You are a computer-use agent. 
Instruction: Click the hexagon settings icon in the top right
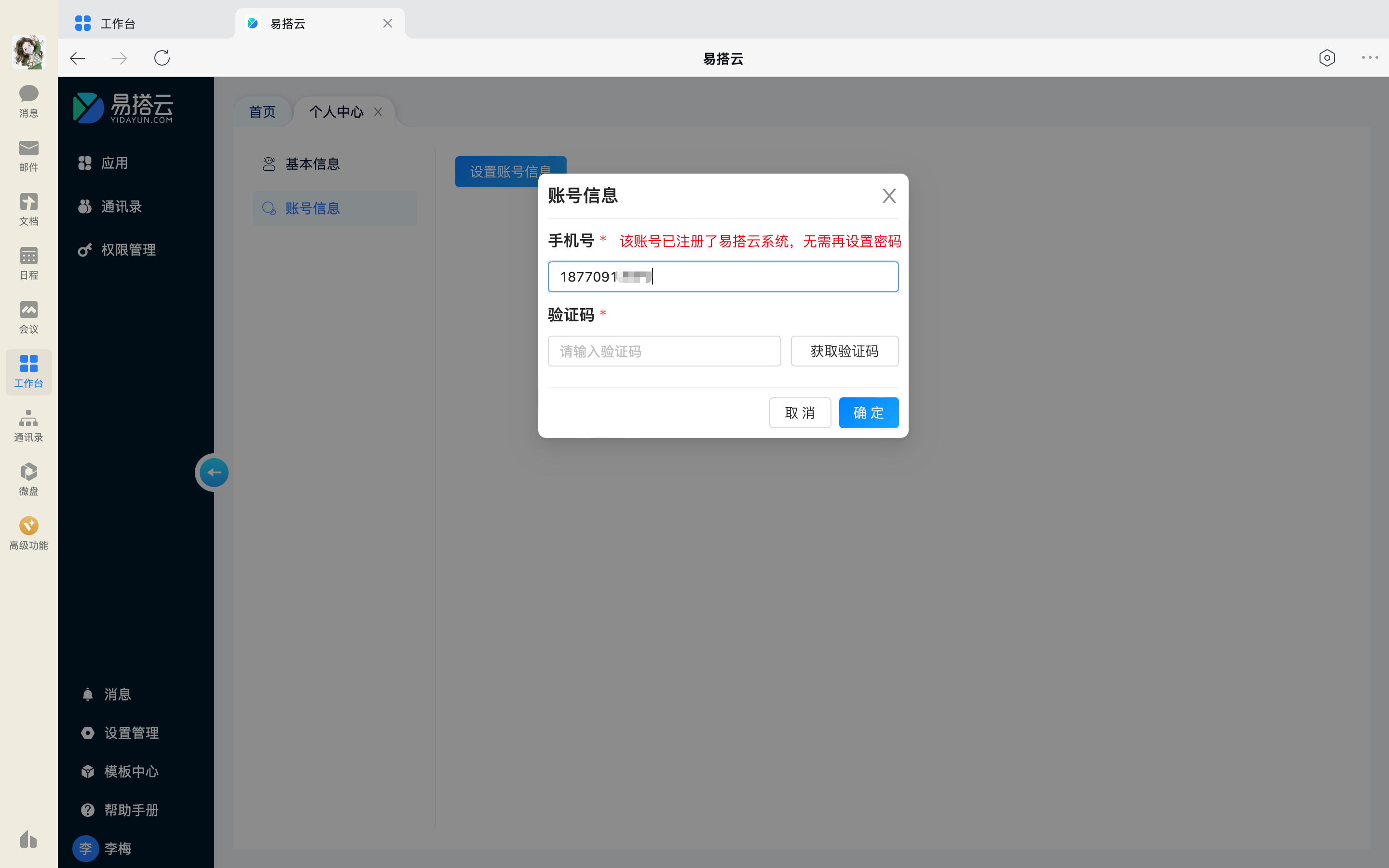(1326, 58)
